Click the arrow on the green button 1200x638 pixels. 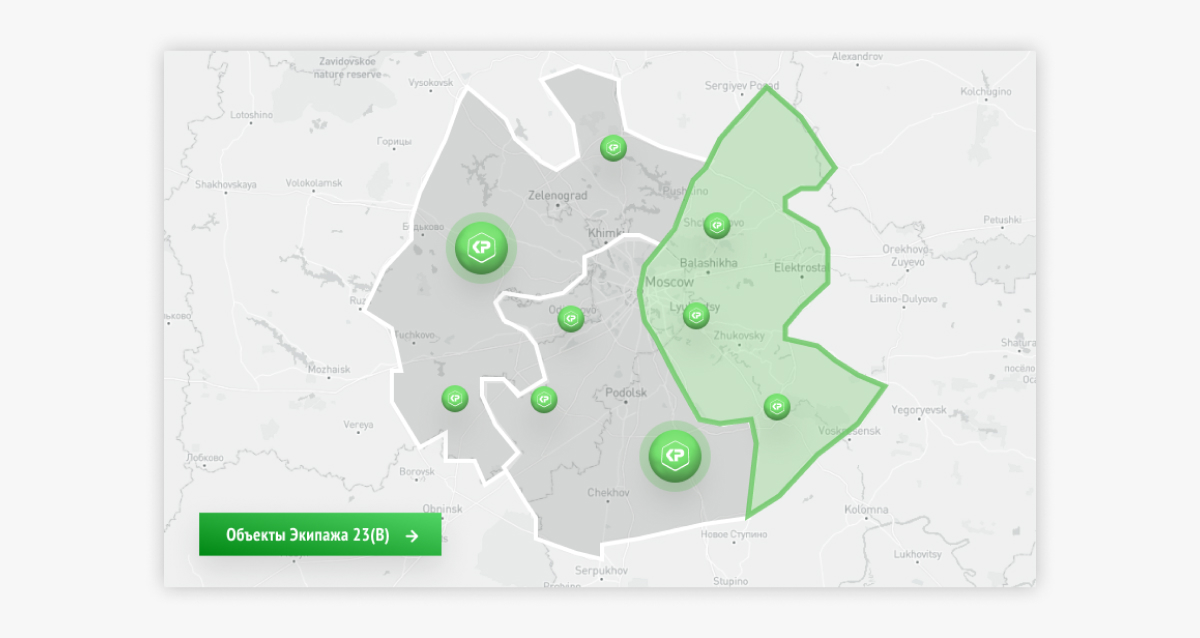coord(411,536)
